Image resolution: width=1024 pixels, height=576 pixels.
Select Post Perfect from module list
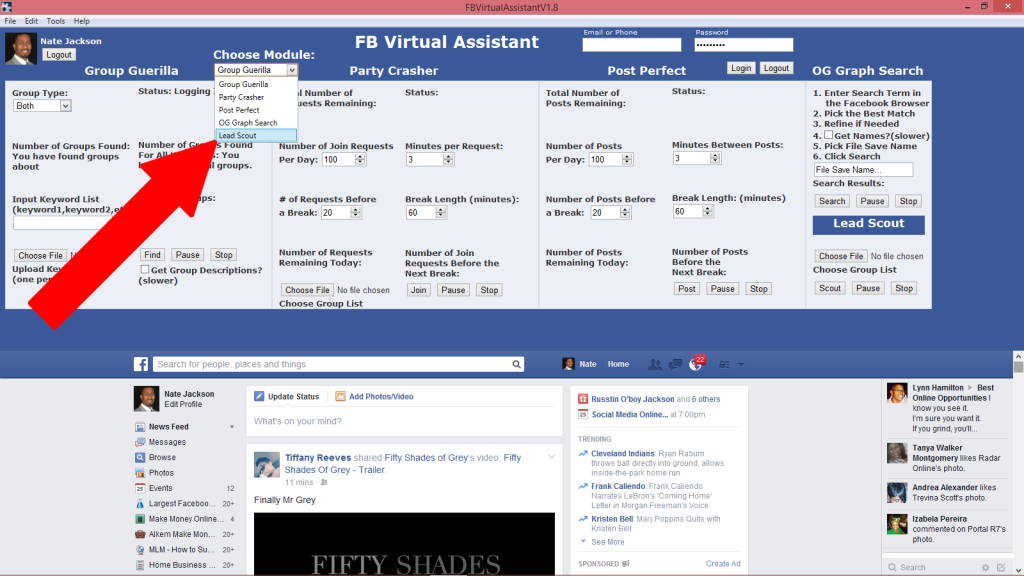[x=256, y=110]
